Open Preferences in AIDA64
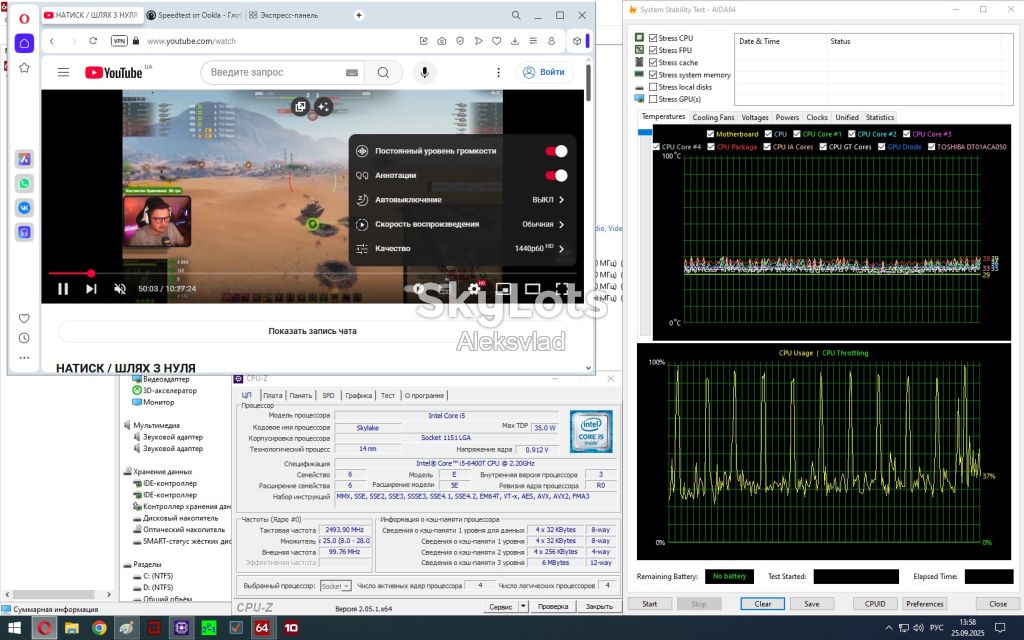1024x640 pixels. pos(925,604)
